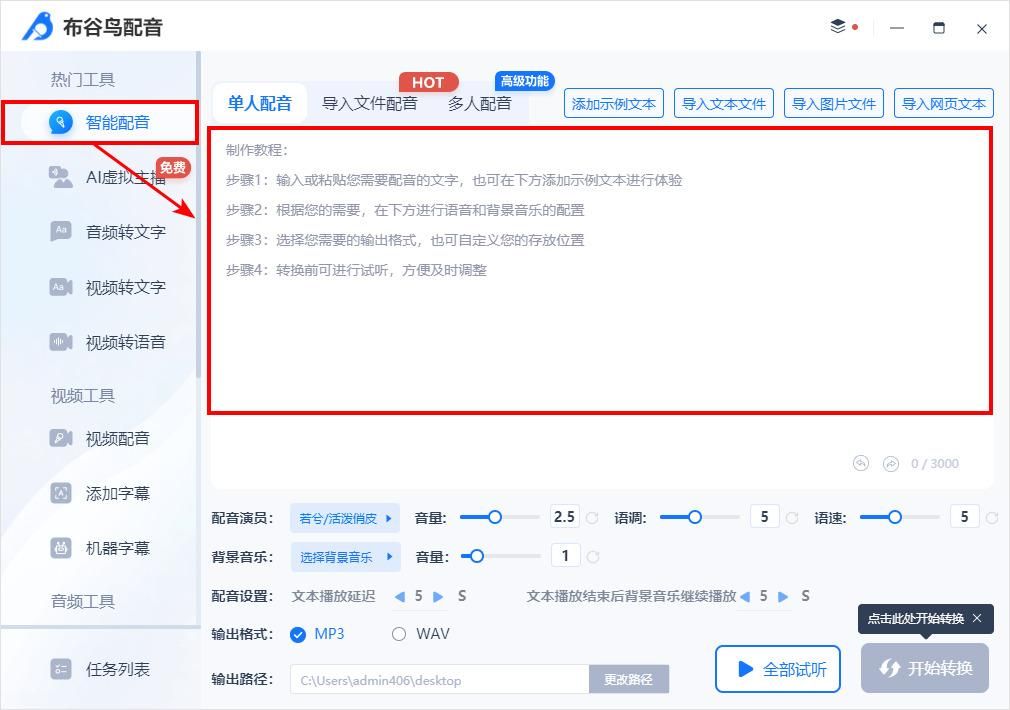Click 导入网页文本 button
The image size is (1010, 710).
(x=944, y=104)
